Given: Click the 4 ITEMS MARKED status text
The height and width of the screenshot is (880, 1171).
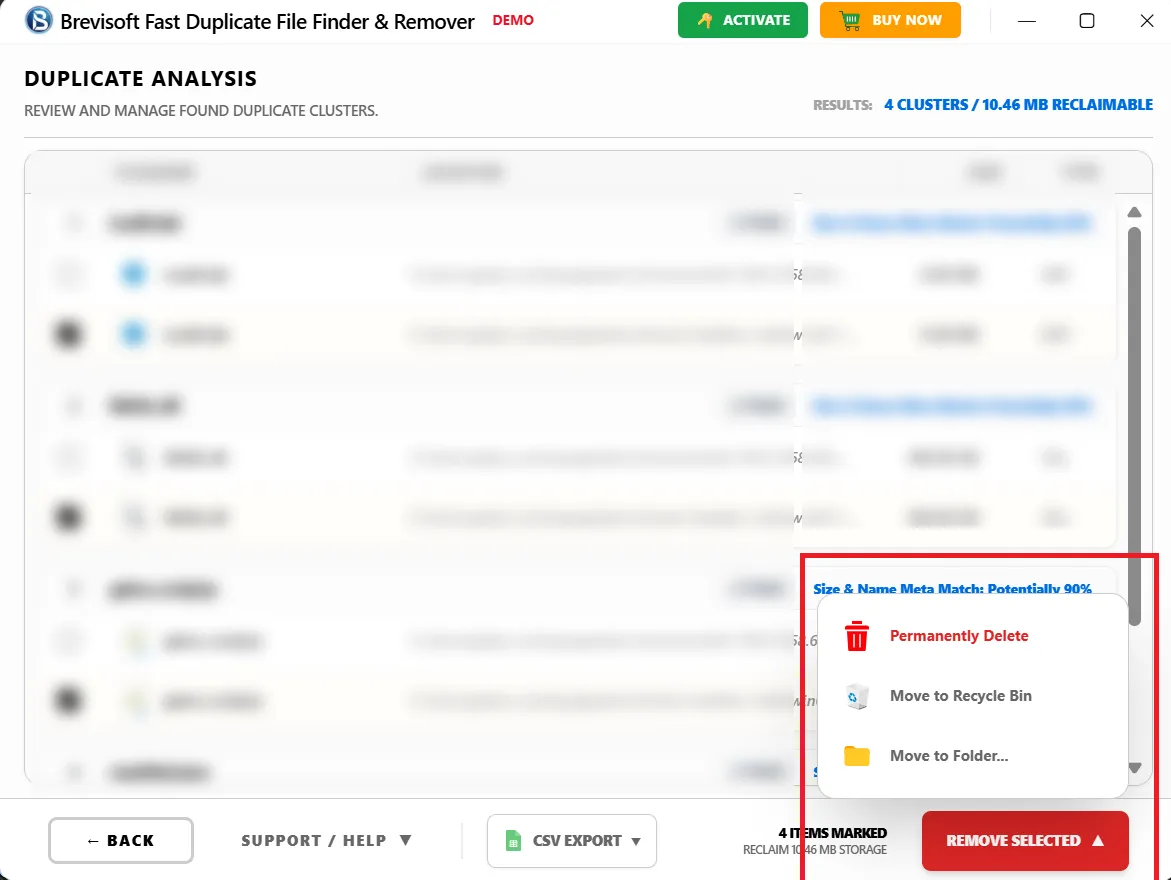Looking at the screenshot, I should pyautogui.click(x=833, y=832).
